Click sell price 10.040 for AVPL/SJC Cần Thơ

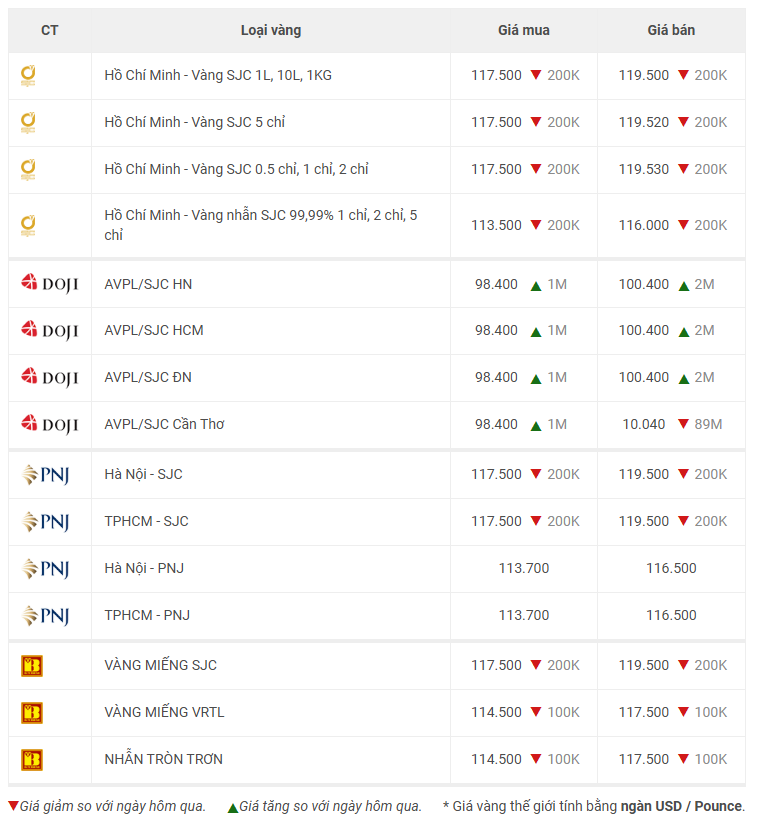[x=644, y=424]
